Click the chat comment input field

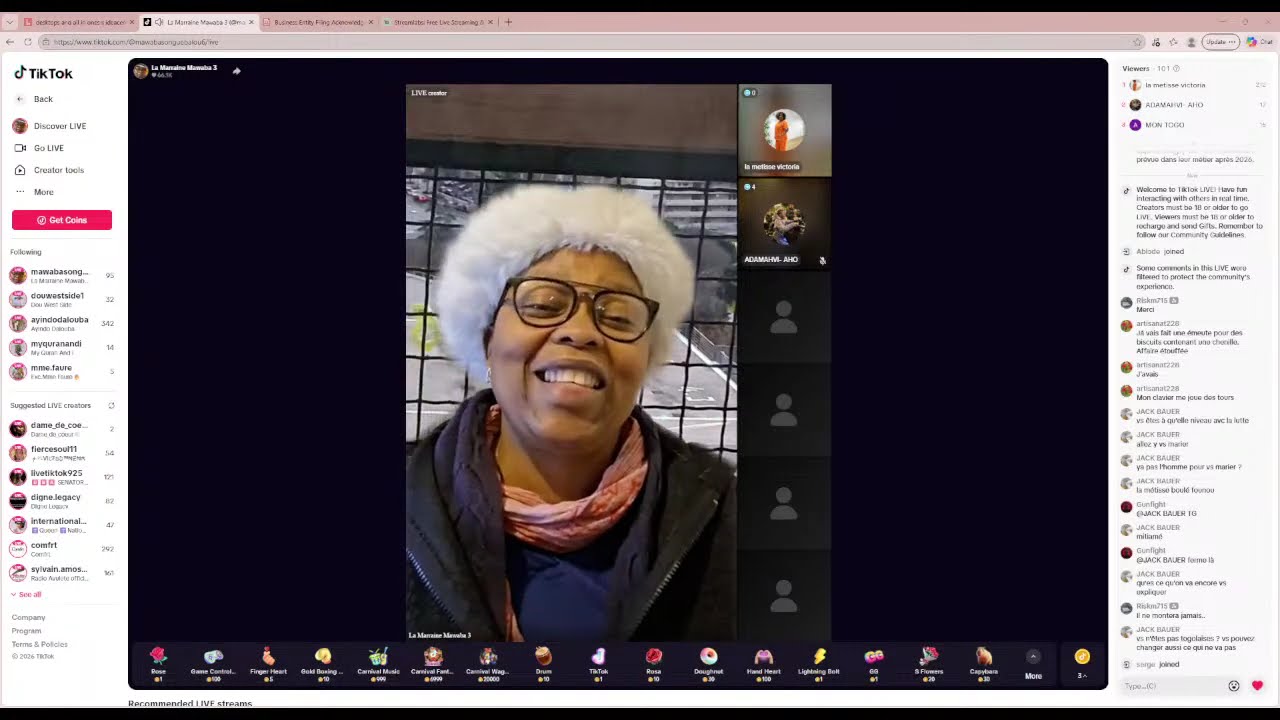pyautogui.click(x=1172, y=686)
